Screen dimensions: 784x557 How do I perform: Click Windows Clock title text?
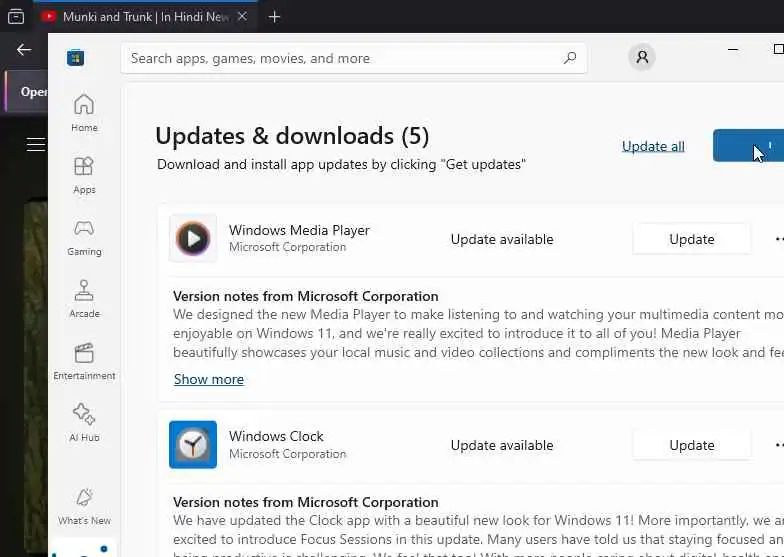[x=276, y=436]
